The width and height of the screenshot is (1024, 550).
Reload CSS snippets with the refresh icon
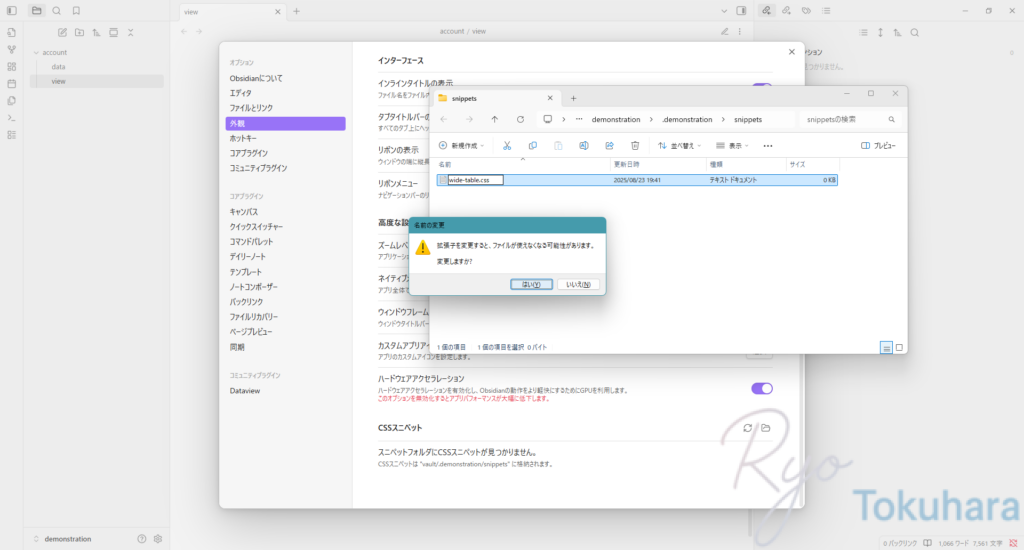pos(747,428)
